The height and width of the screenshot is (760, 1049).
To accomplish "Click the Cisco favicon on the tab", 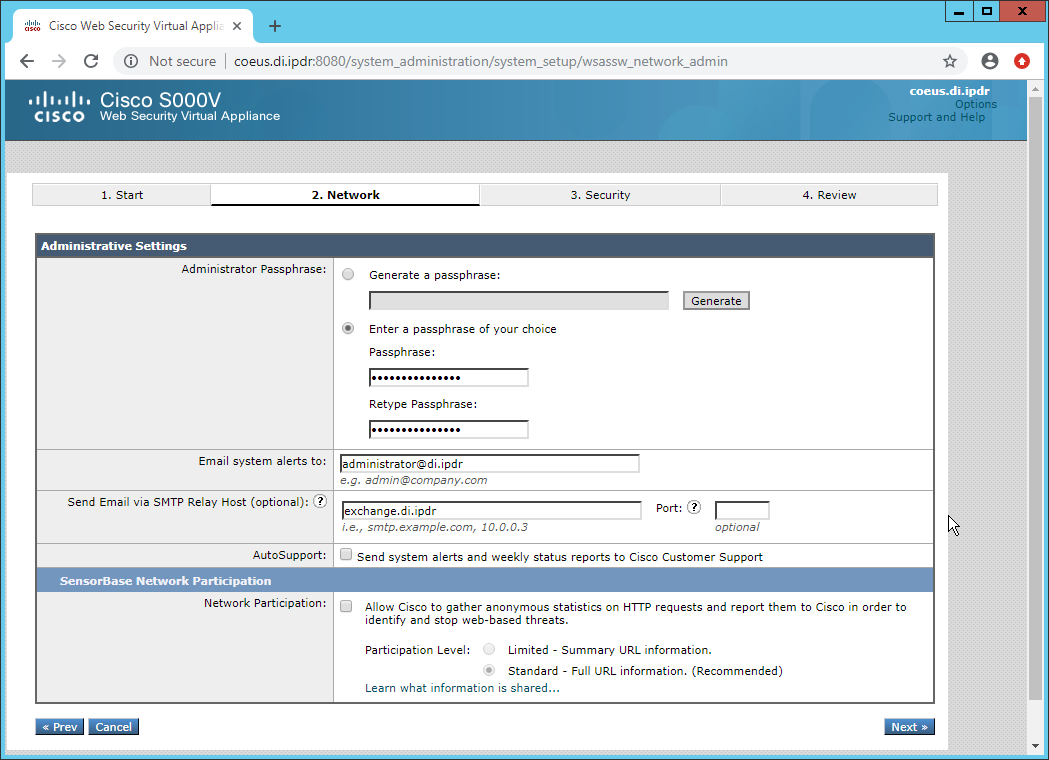I will coord(32,26).
